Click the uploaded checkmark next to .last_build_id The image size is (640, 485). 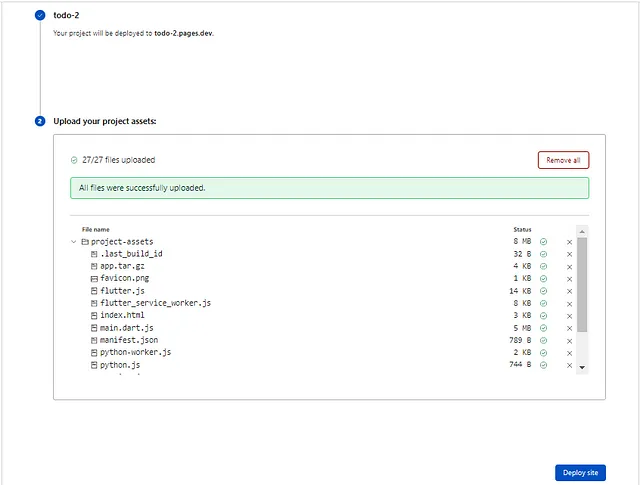[x=544, y=254]
